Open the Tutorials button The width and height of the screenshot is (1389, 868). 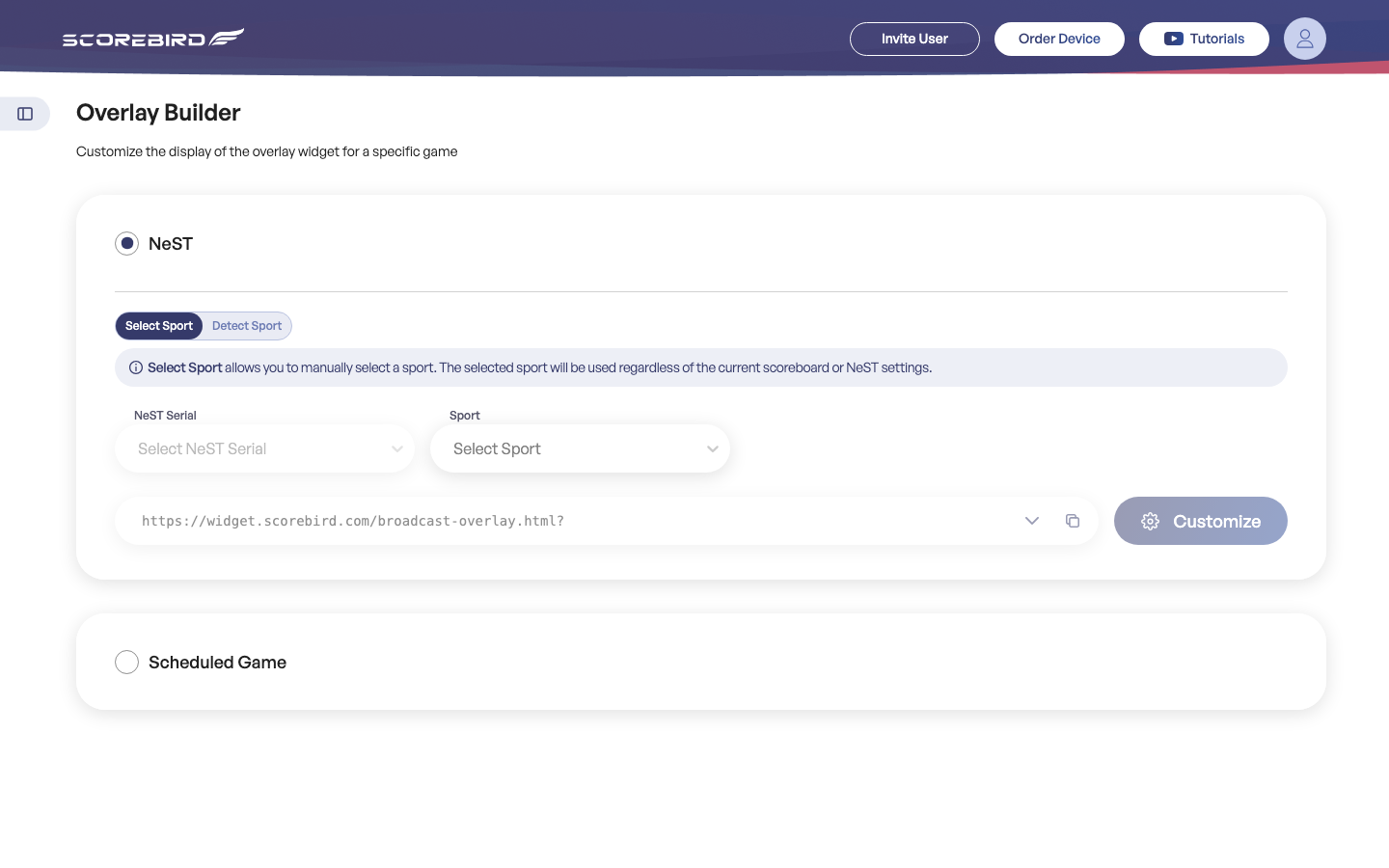tap(1204, 39)
